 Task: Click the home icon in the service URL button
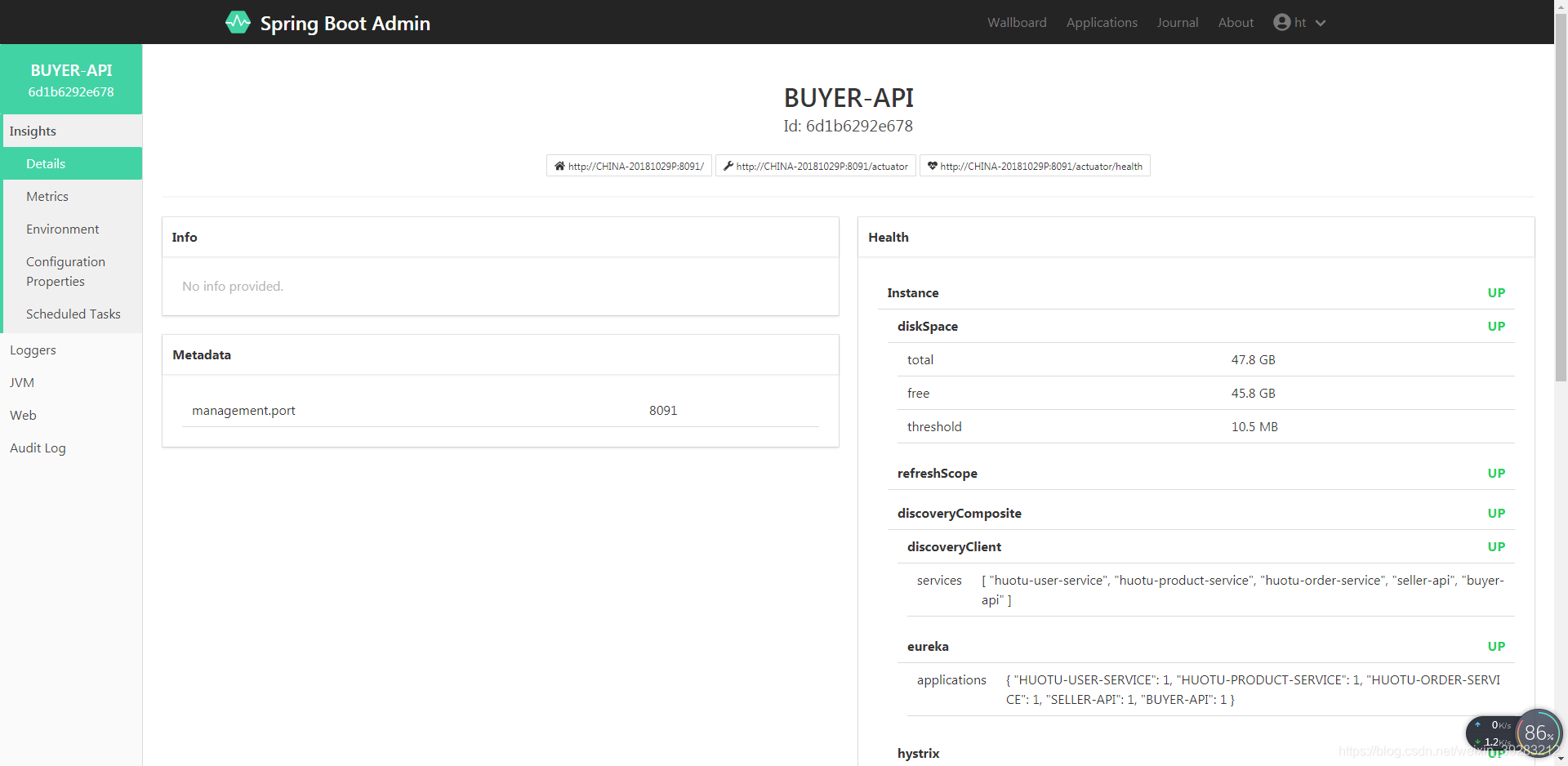559,166
